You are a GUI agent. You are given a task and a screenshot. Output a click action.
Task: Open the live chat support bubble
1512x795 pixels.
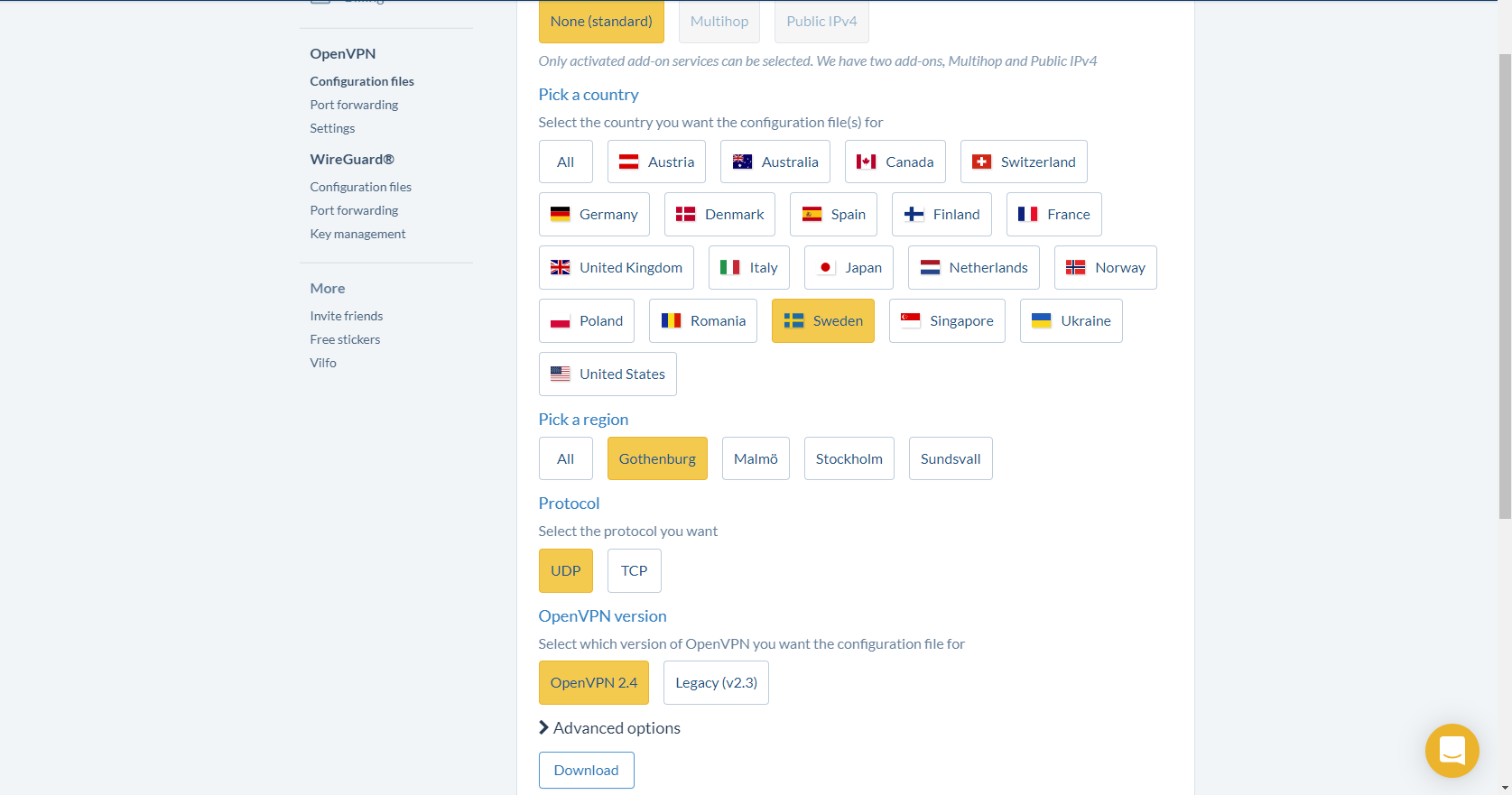tap(1452, 750)
